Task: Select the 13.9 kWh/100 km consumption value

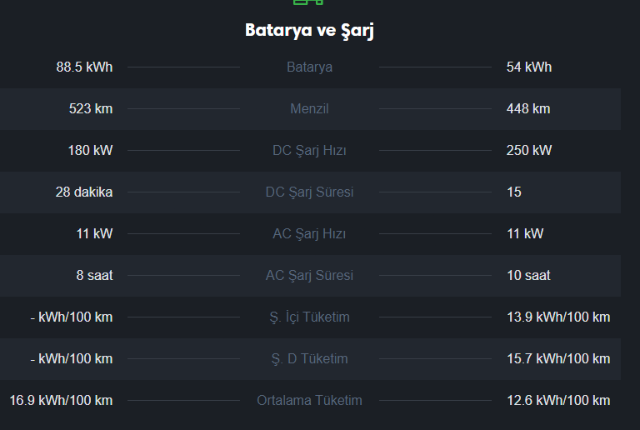Action: pos(558,317)
